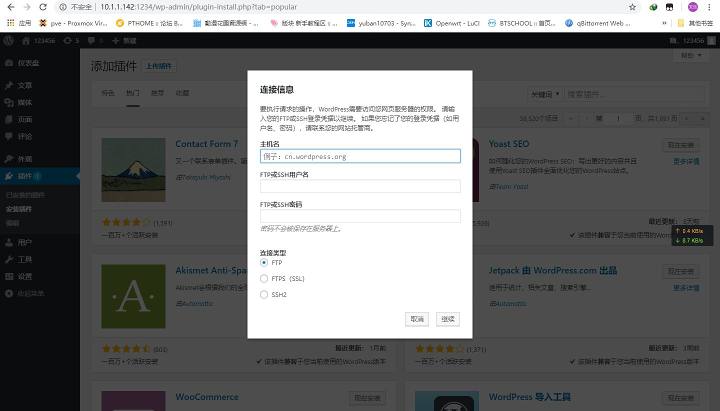Image resolution: width=720 pixels, height=411 pixels.
Task: Open the 工具 tools sidebar item
Action: coord(40,259)
